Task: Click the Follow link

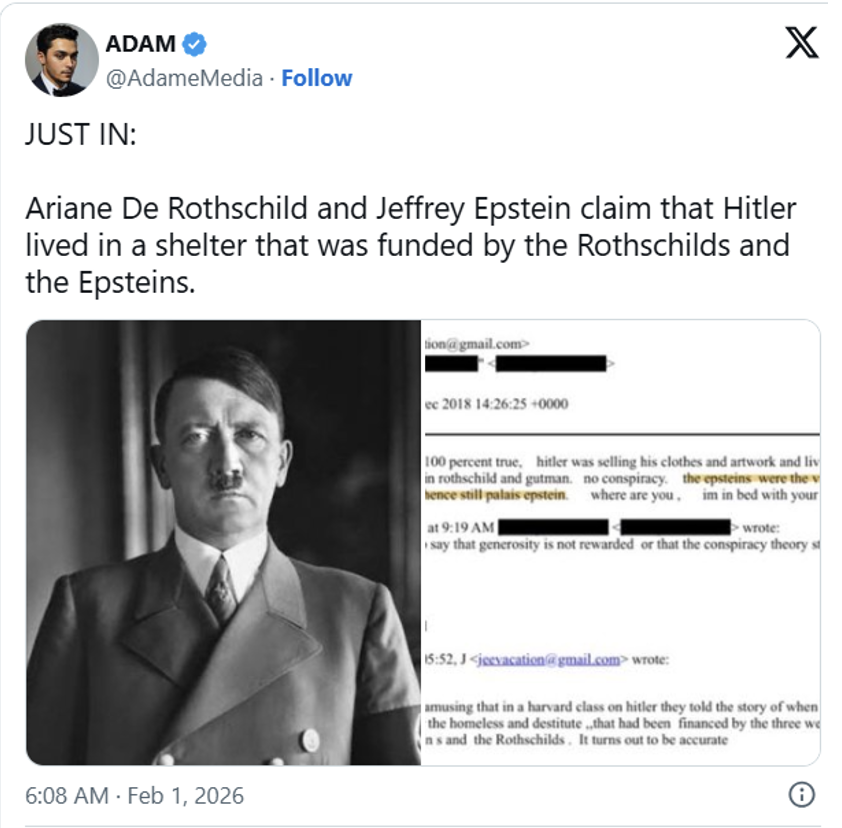Action: [316, 78]
